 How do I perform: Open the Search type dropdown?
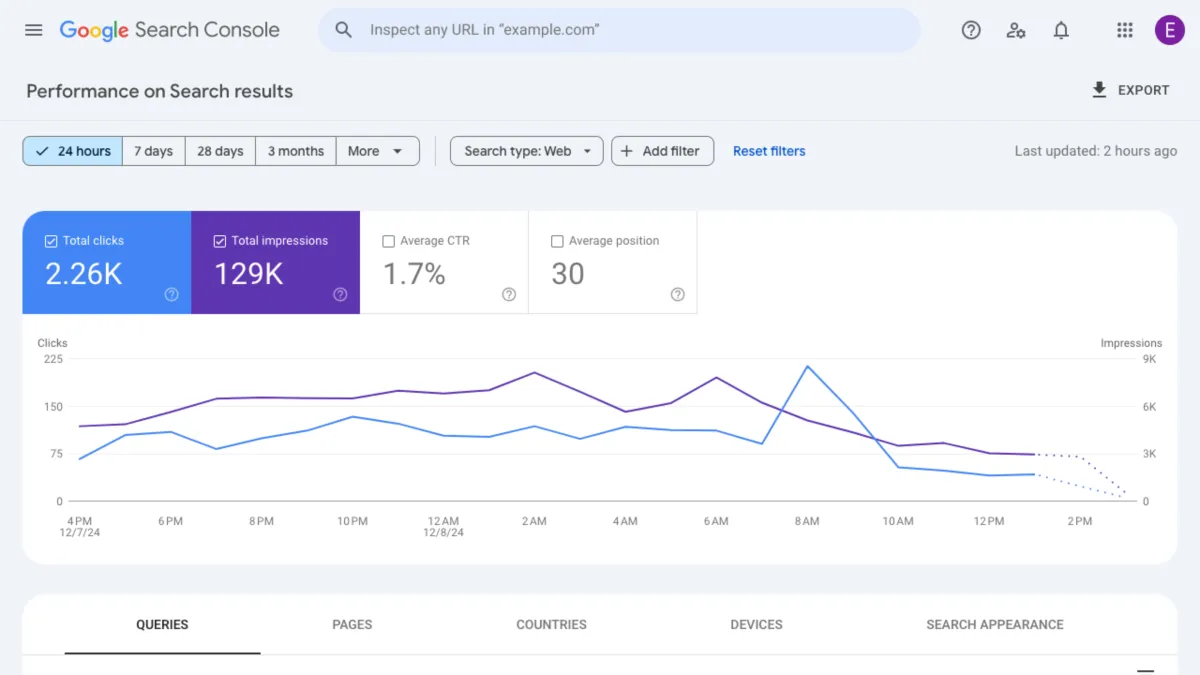[x=525, y=150]
